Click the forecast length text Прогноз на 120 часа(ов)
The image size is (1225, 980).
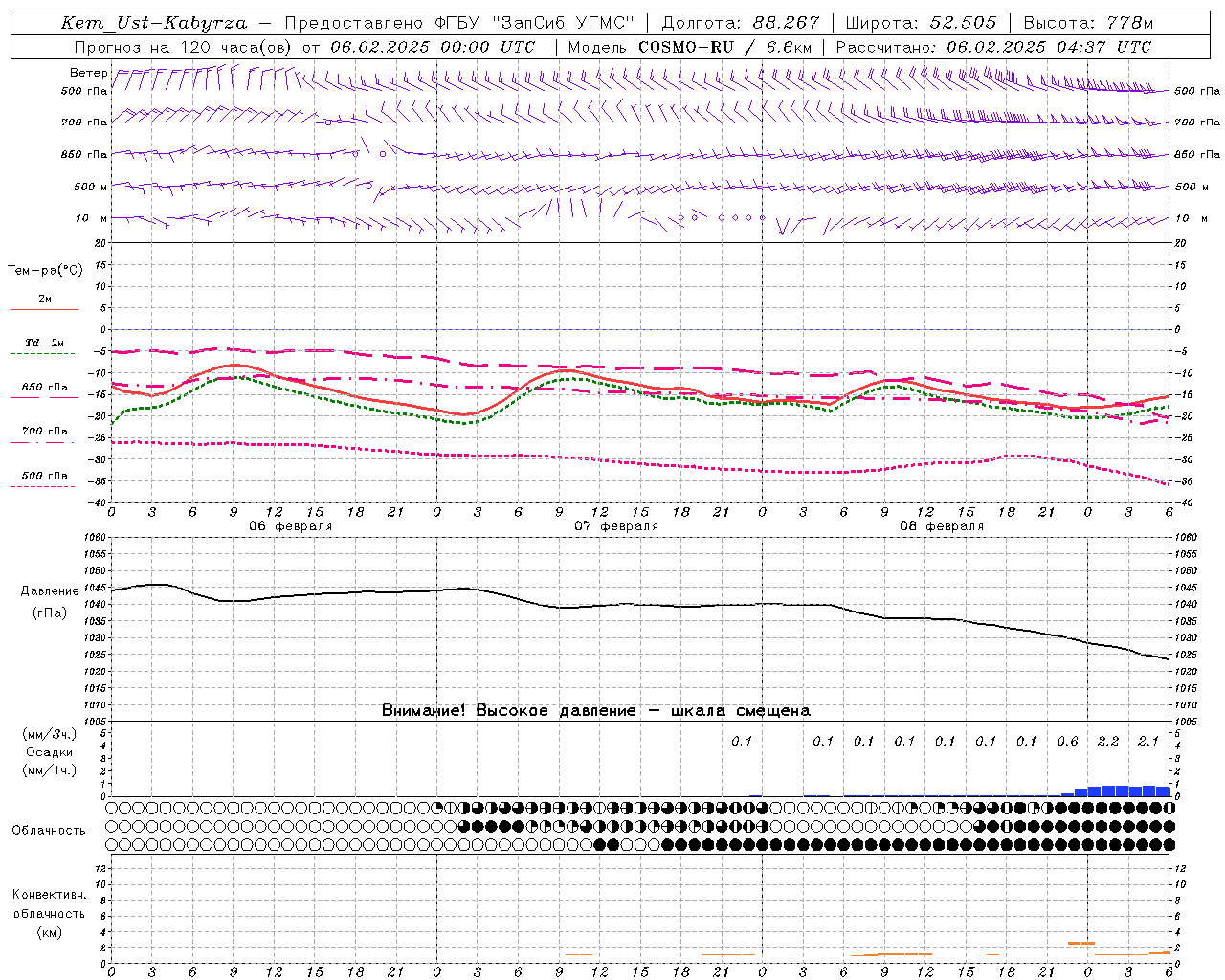[x=185, y=47]
